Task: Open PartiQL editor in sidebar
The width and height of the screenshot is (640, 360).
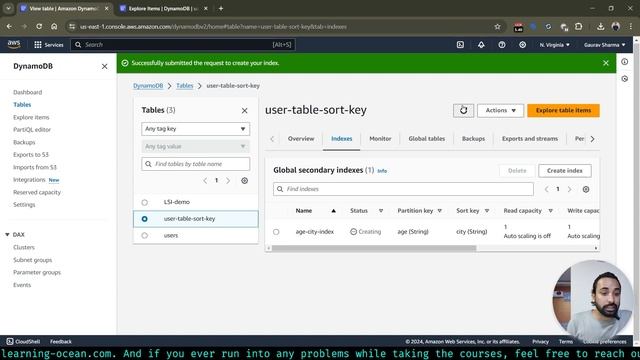Action: tap(32, 130)
